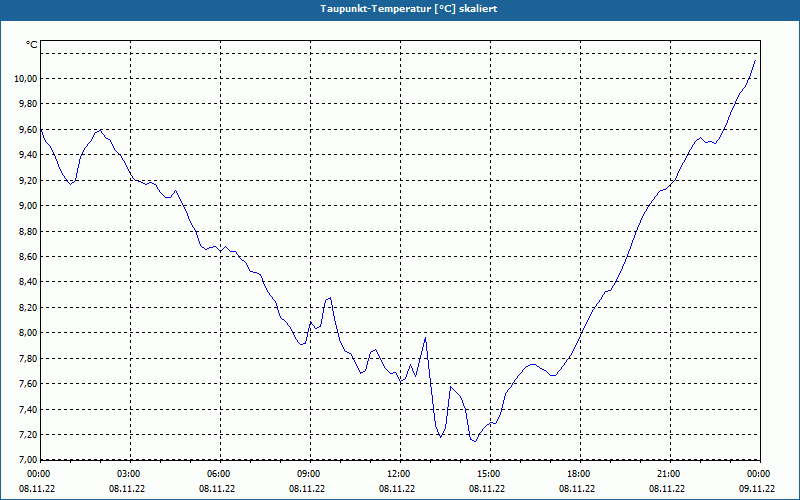Select the 18:00 time label

tap(579, 474)
